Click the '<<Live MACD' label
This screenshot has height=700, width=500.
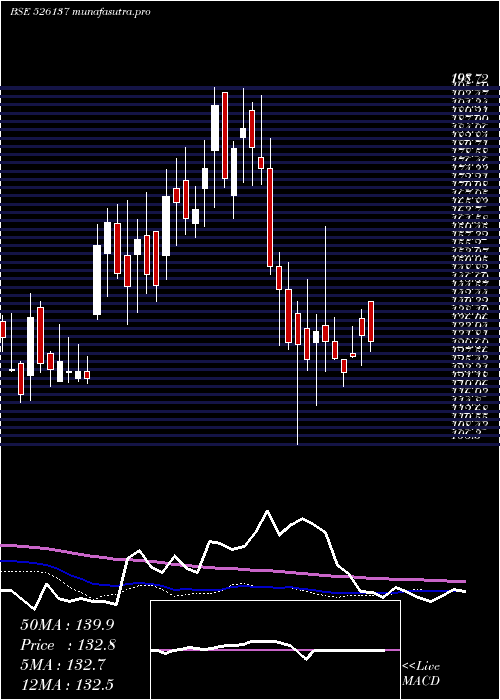click(x=421, y=674)
